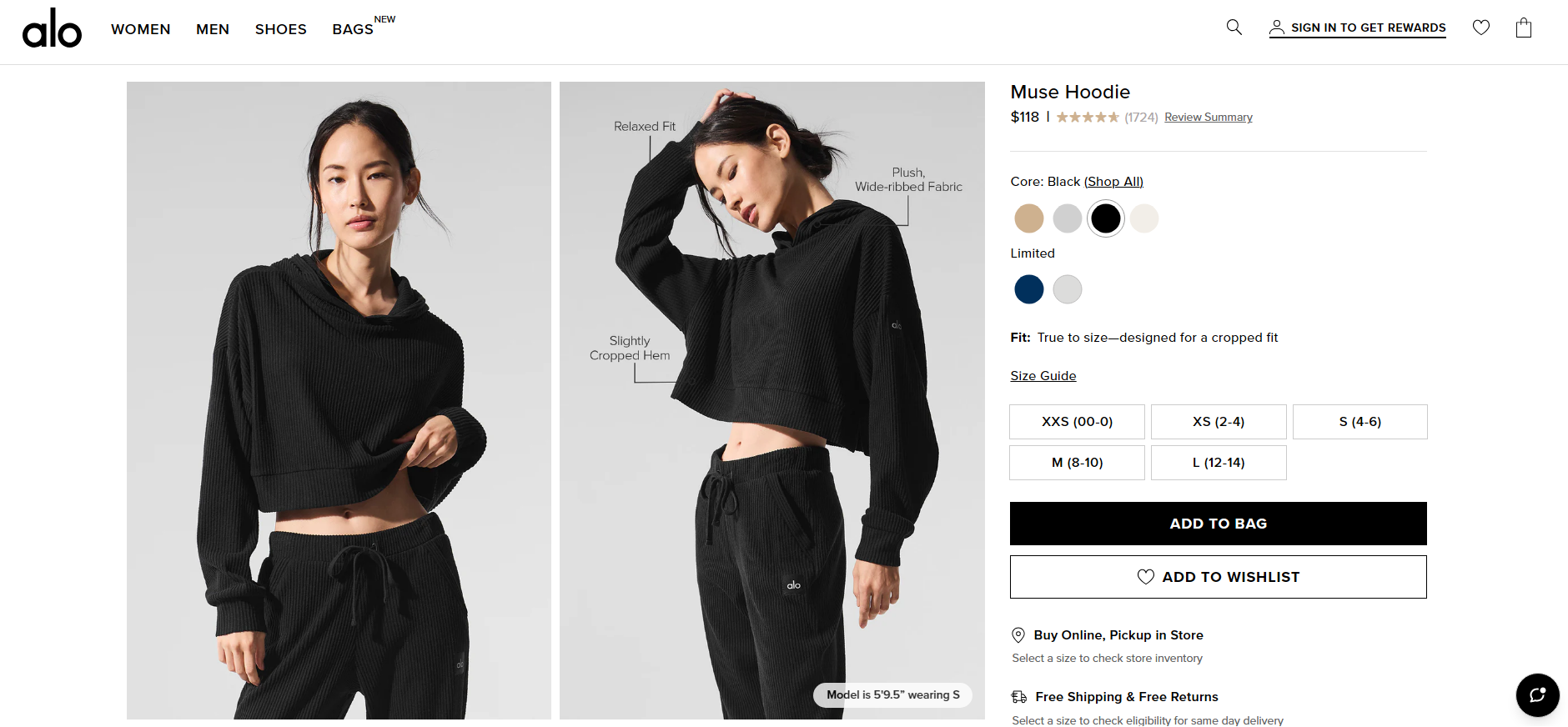1568x727 pixels.
Task: Open the chat support bubble
Action: 1538,695
